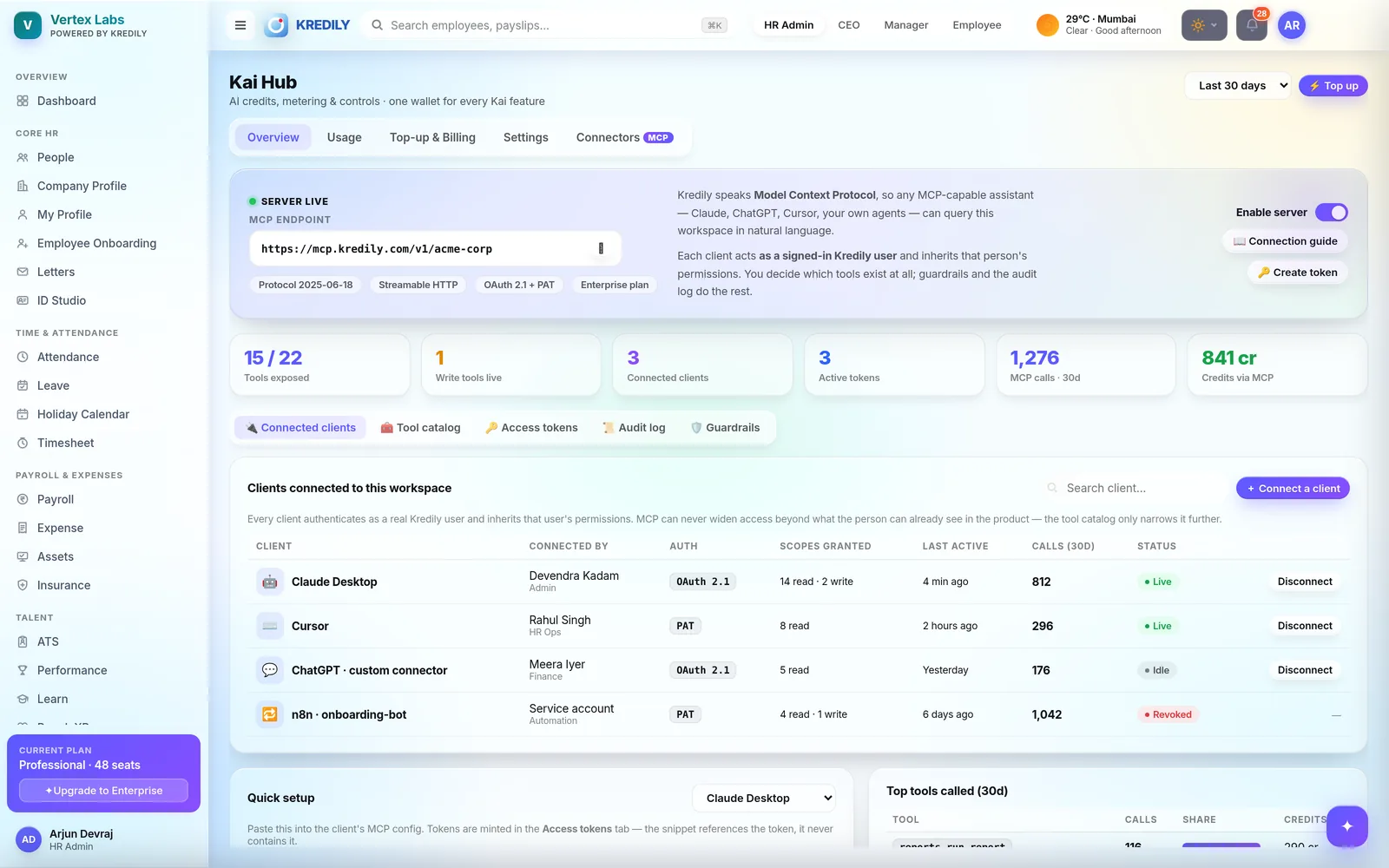
Task: Open the notifications bell icon
Action: click(1252, 25)
